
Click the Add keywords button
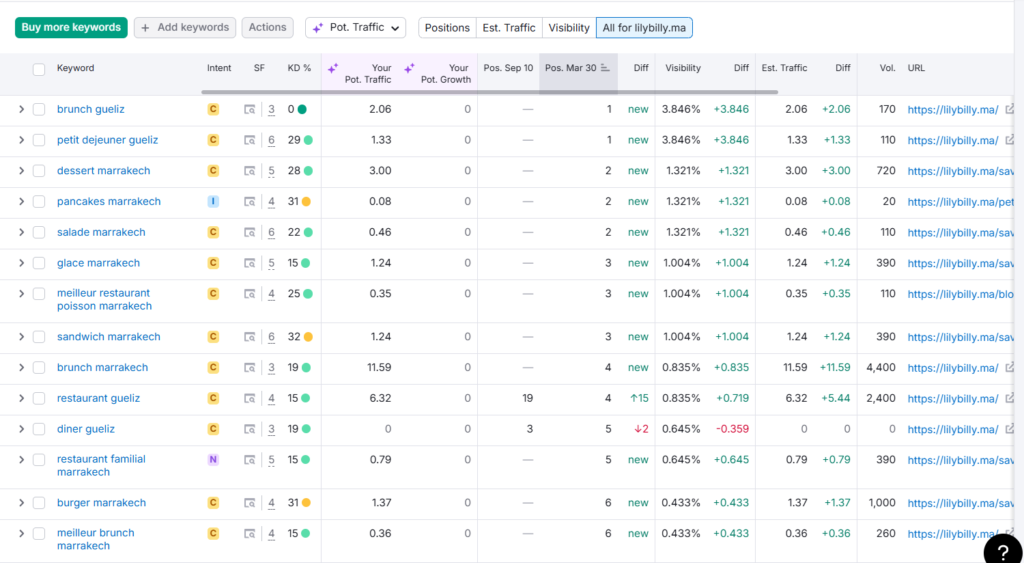(x=185, y=27)
